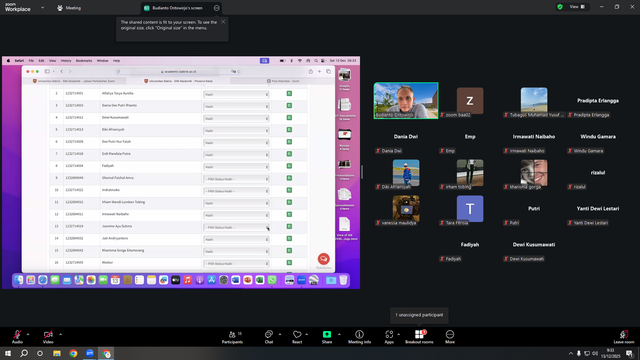
Task: Open the Windows Start menu
Action: pos(8,353)
